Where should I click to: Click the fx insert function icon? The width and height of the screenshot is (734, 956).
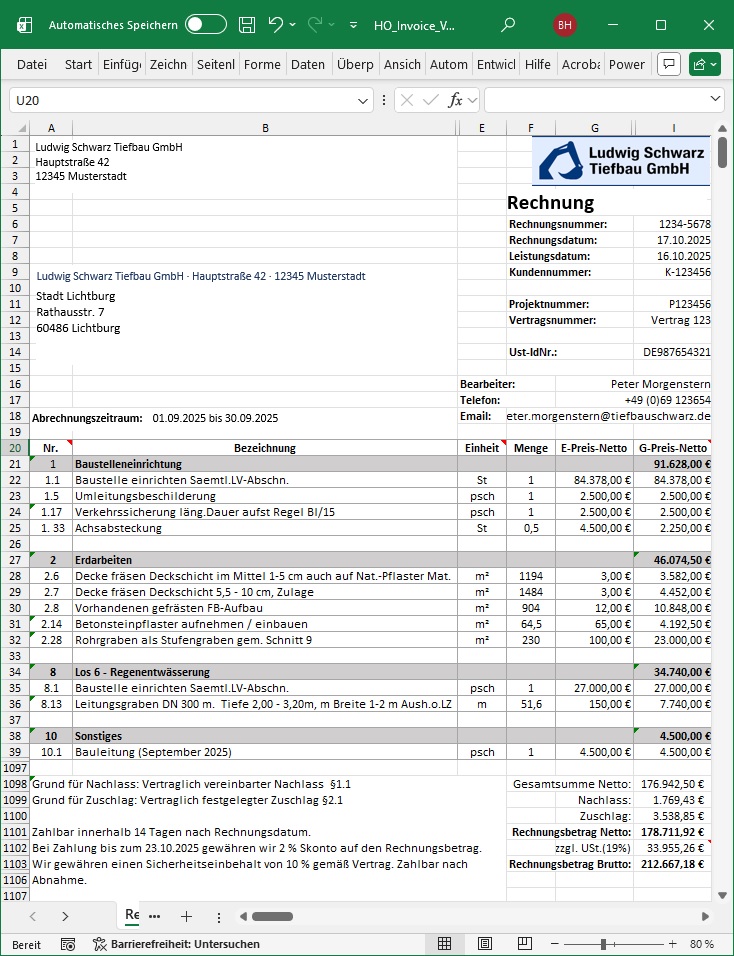(455, 100)
